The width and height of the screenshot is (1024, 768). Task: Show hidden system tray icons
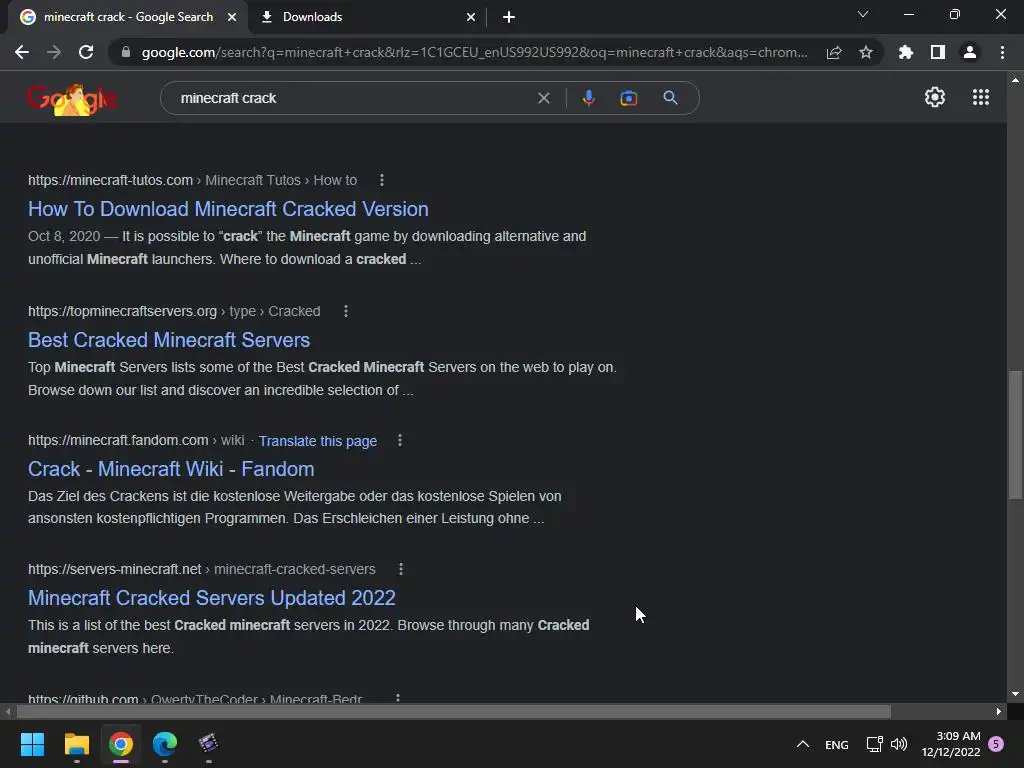(803, 744)
